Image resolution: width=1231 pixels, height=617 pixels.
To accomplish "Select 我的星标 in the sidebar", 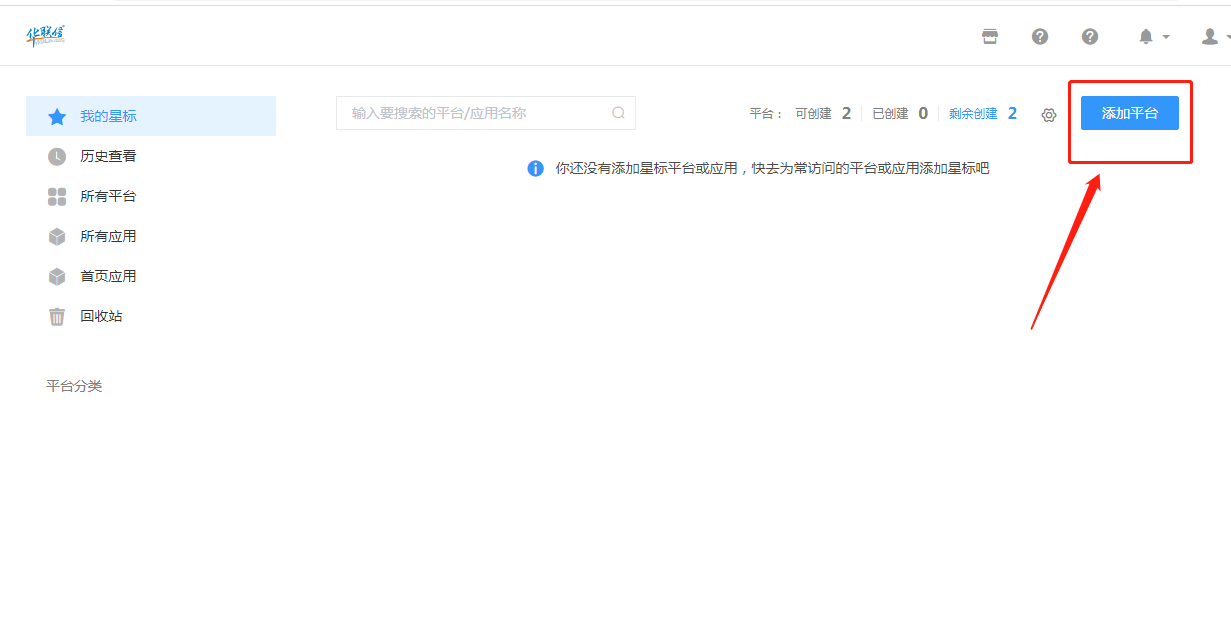I will click(151, 116).
